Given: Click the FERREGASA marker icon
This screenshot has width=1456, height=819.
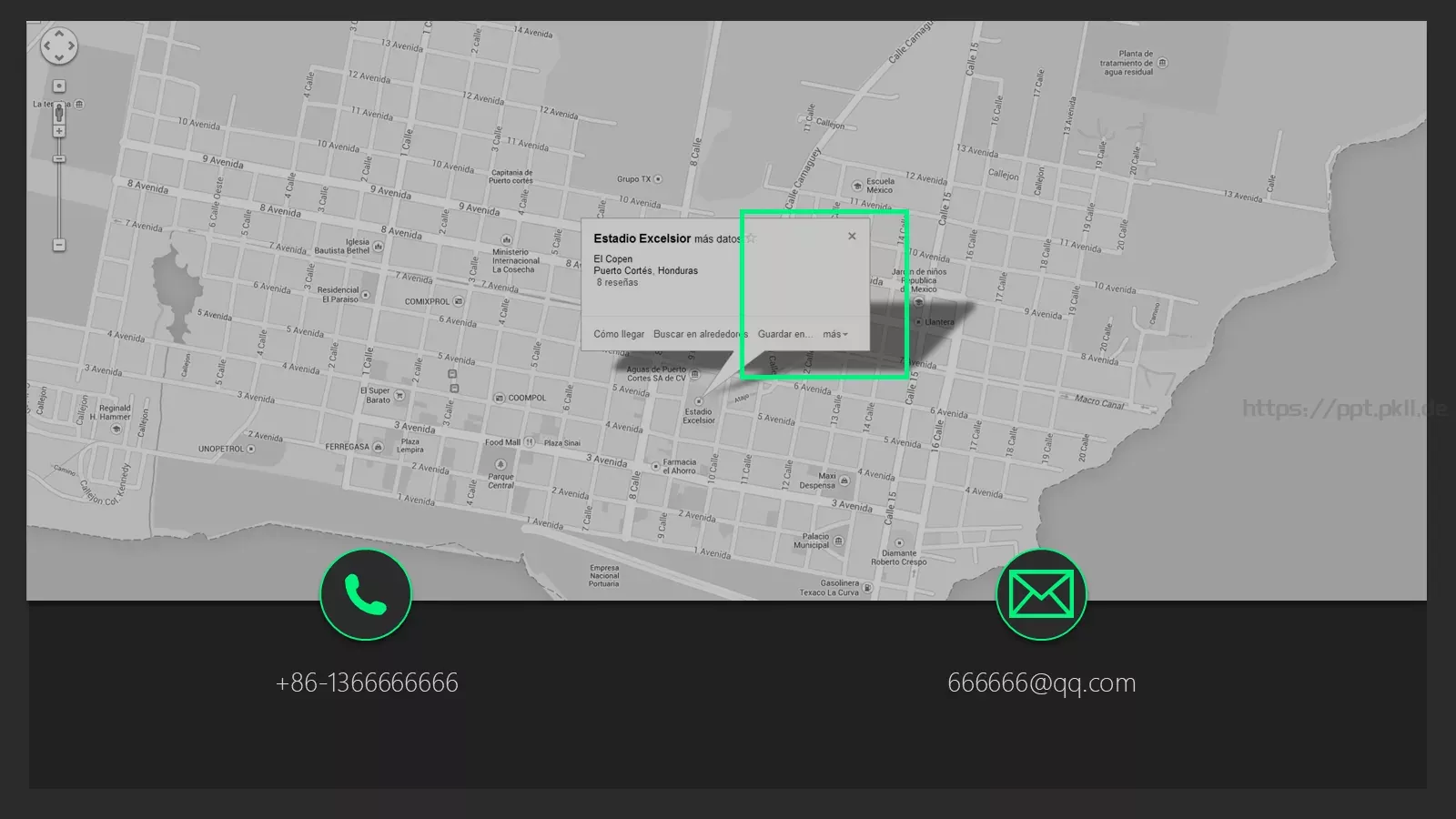Looking at the screenshot, I should (x=378, y=447).
